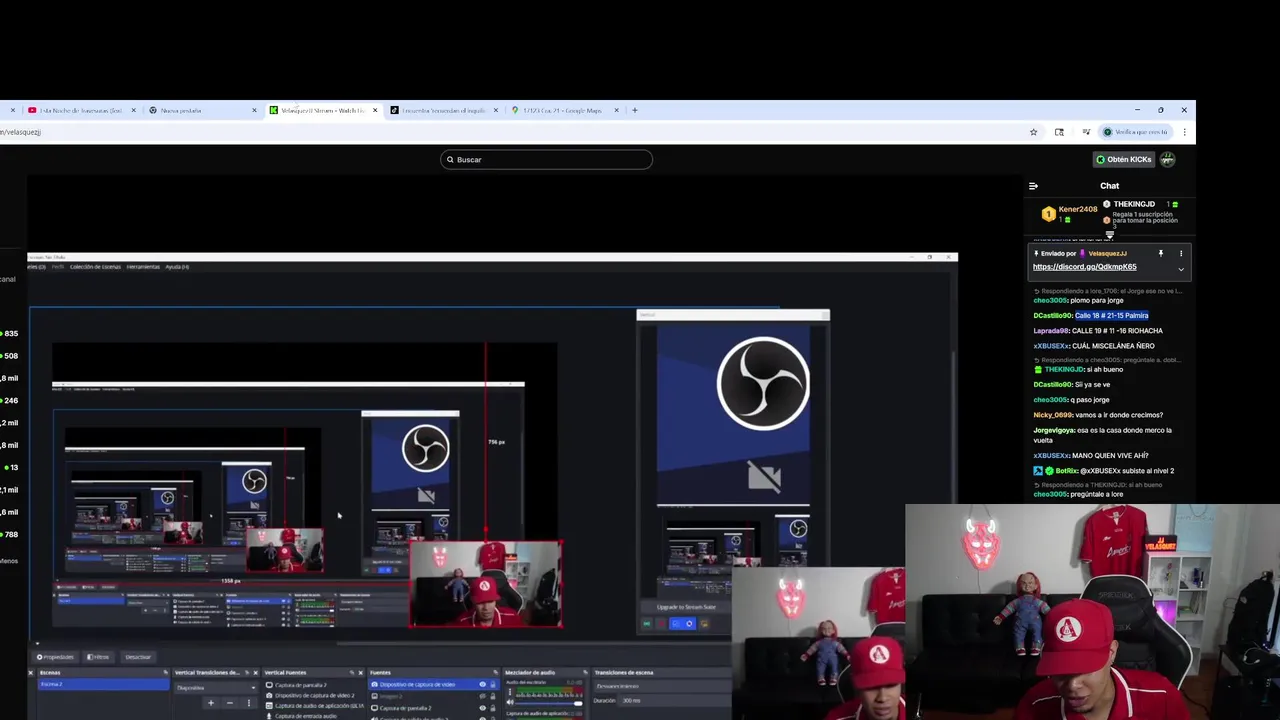Click Laprada98 username in chat
This screenshot has height=720, width=1280.
(1050, 330)
